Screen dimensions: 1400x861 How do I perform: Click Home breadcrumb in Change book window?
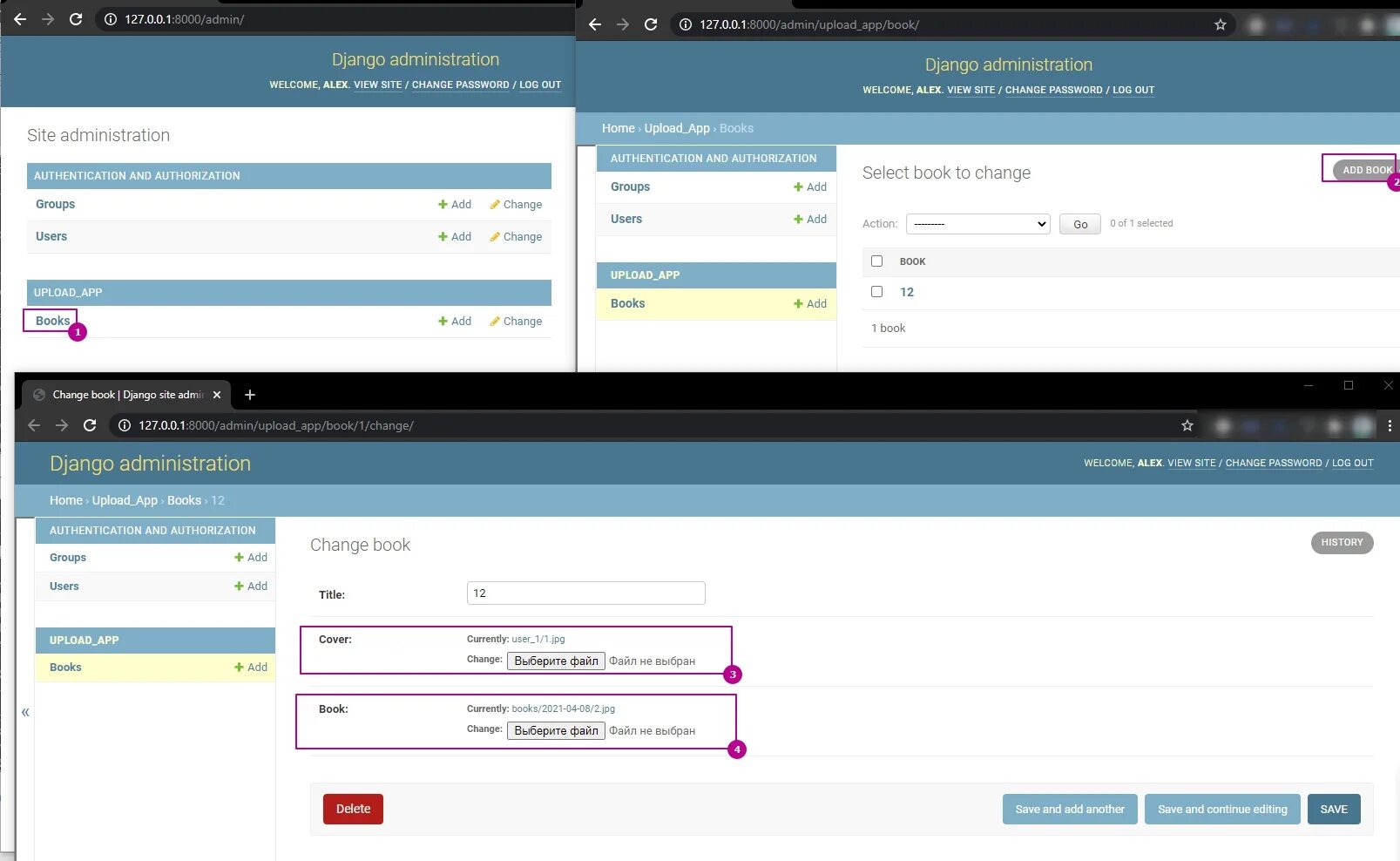(x=66, y=500)
